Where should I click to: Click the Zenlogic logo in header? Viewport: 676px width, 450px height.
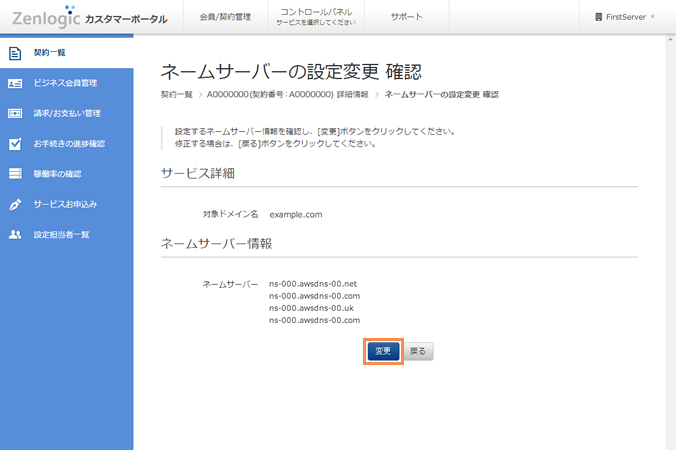46,17
